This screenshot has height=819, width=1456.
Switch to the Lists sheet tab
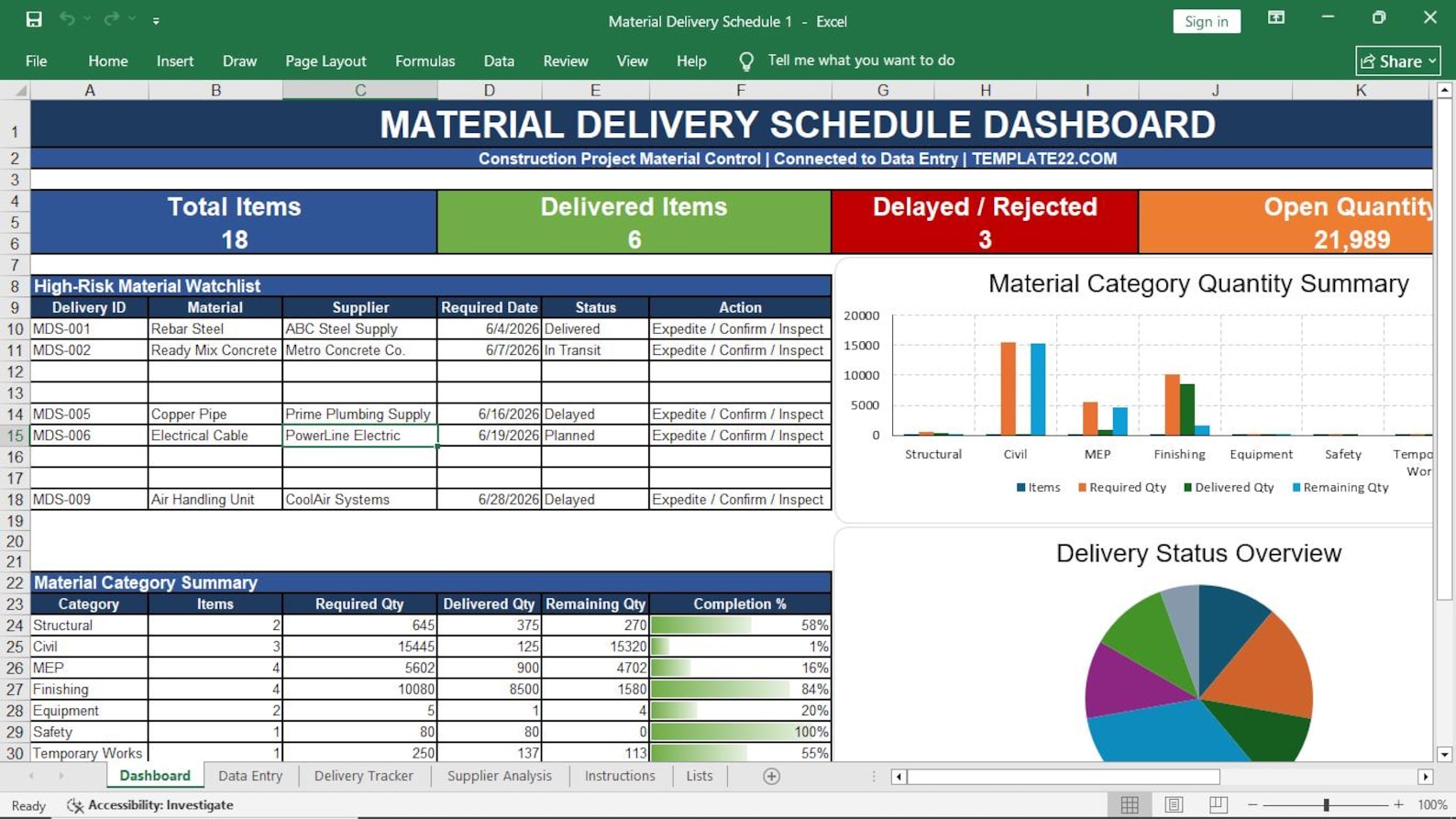(x=699, y=776)
